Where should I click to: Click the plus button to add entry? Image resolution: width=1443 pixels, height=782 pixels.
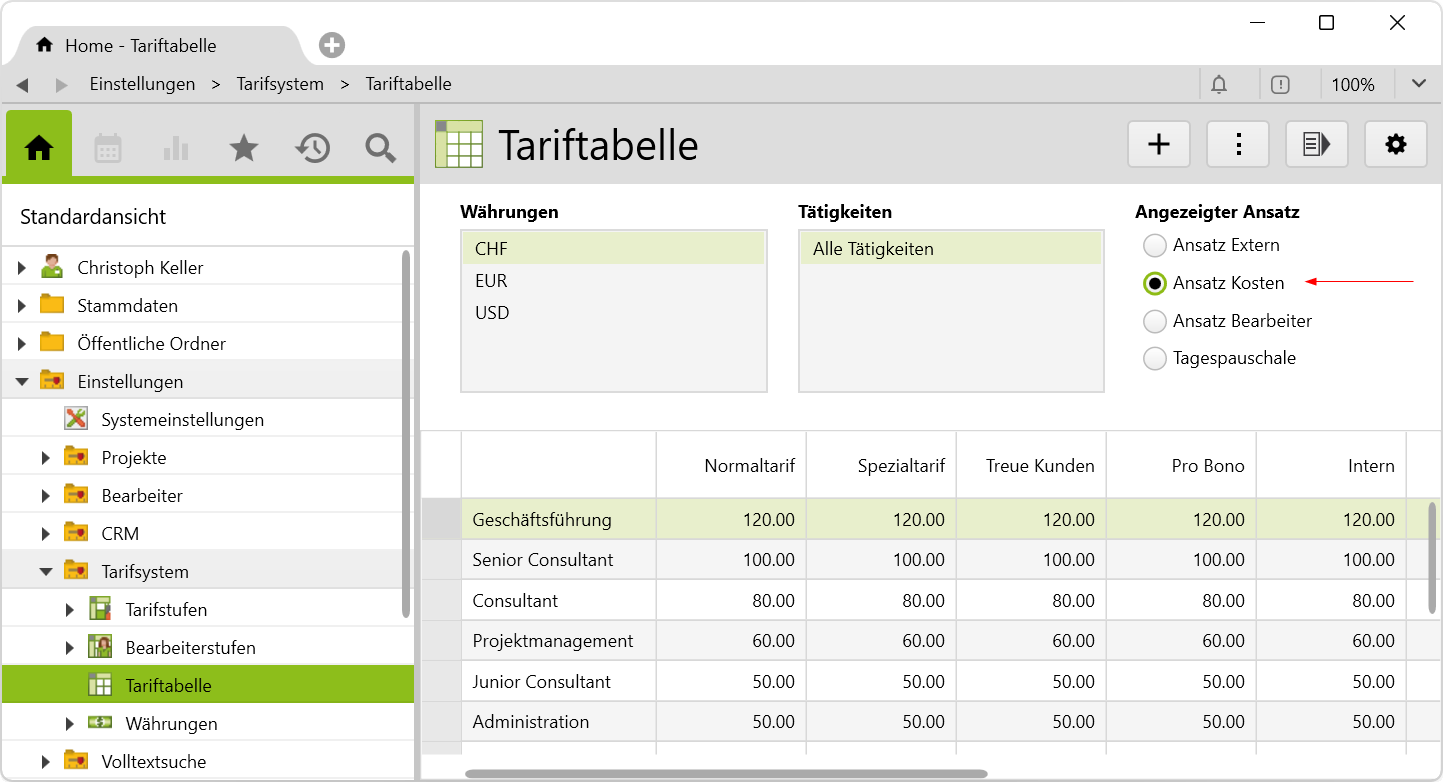[1158, 145]
